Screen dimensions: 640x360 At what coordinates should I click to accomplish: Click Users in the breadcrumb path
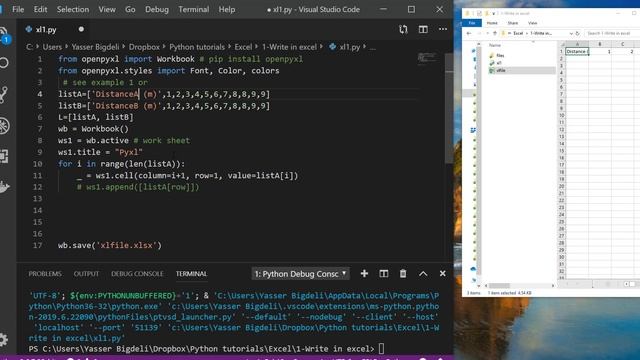click(52, 47)
